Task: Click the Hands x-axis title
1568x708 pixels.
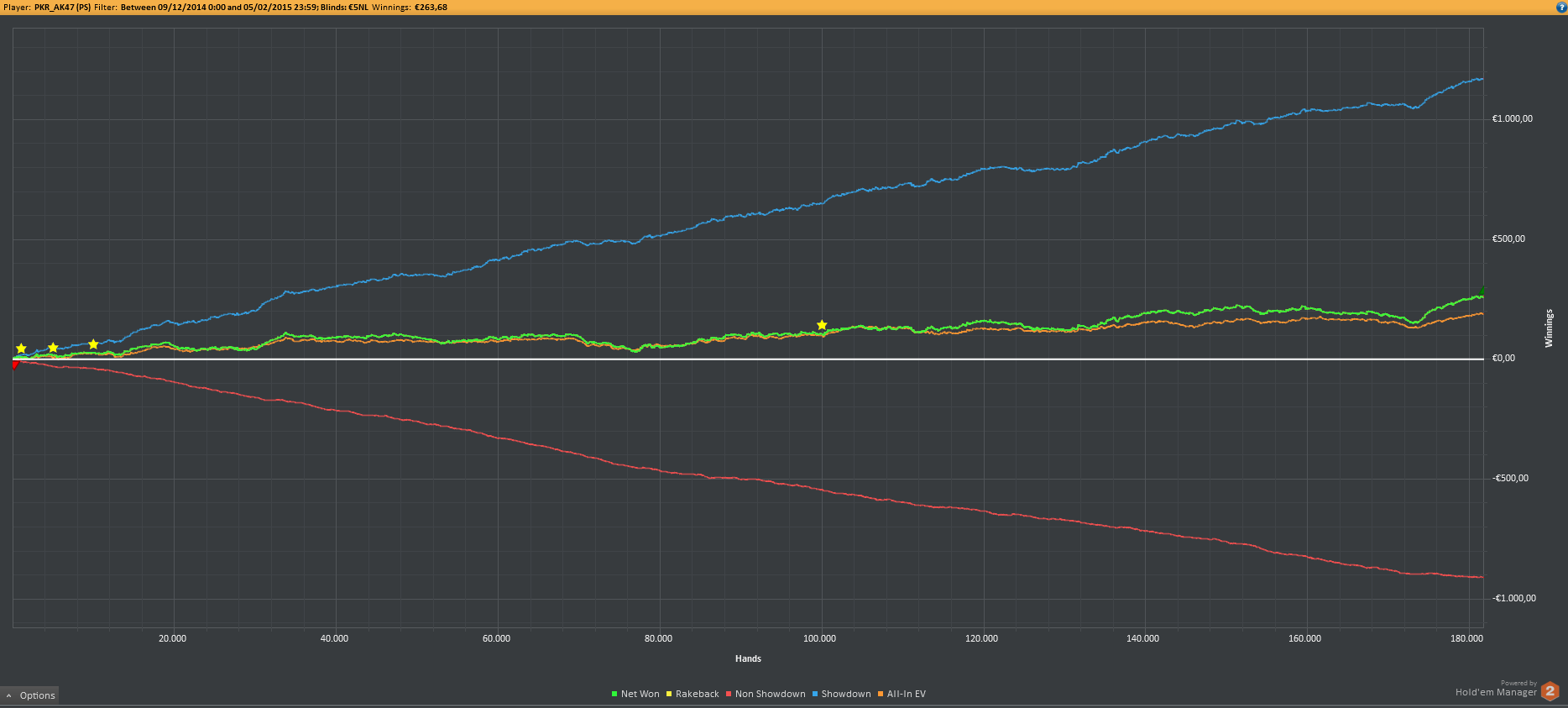Action: [x=748, y=658]
